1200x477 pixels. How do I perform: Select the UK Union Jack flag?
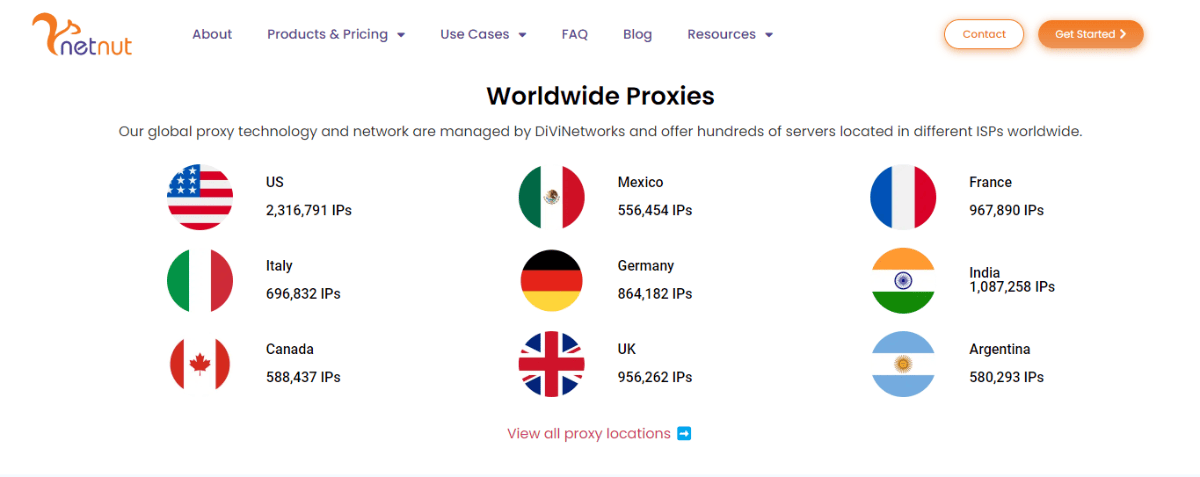tap(551, 364)
